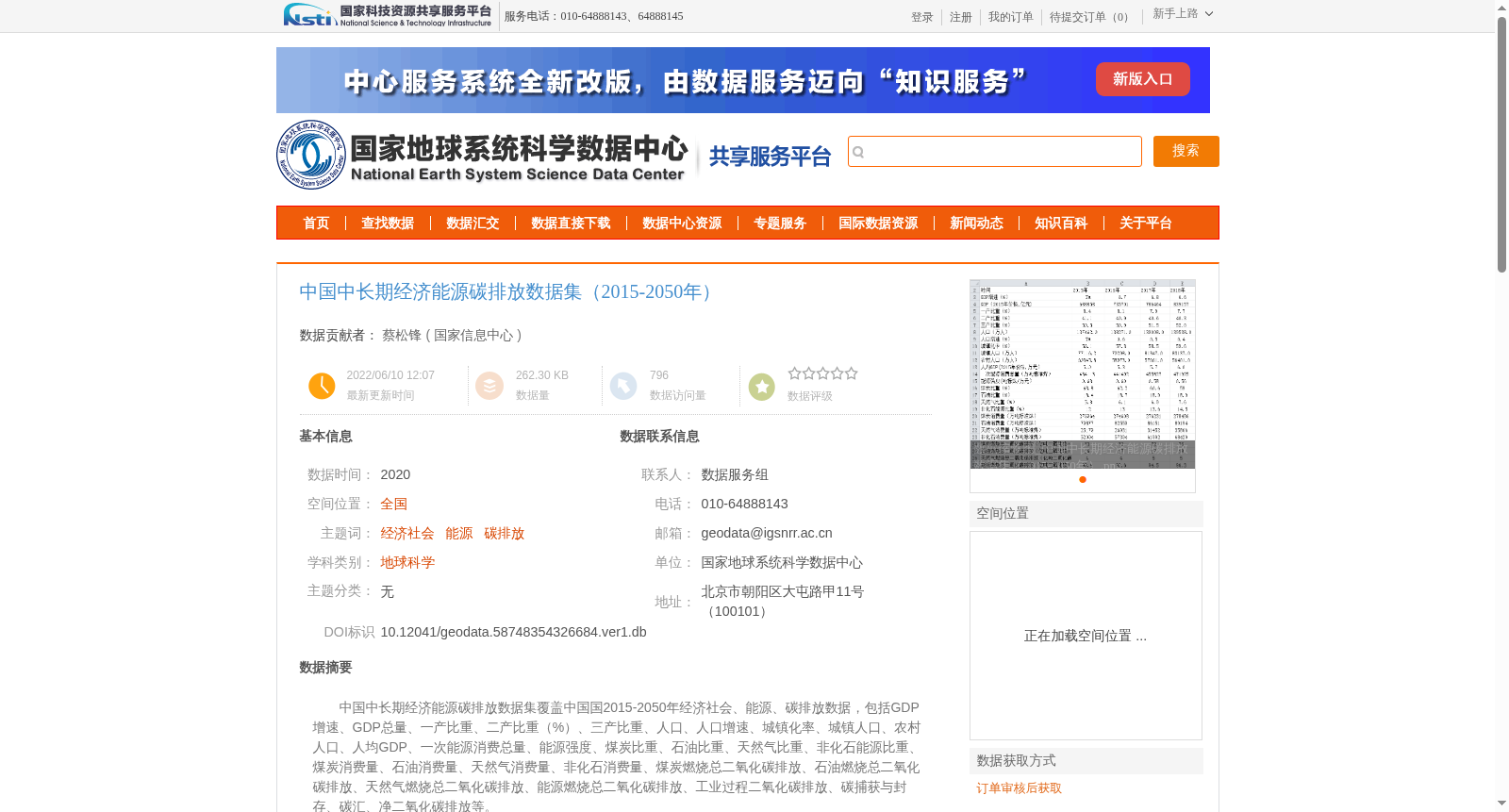Click the magnifier icon in the search box
Viewport: 1509px width, 812px height.
858,152
